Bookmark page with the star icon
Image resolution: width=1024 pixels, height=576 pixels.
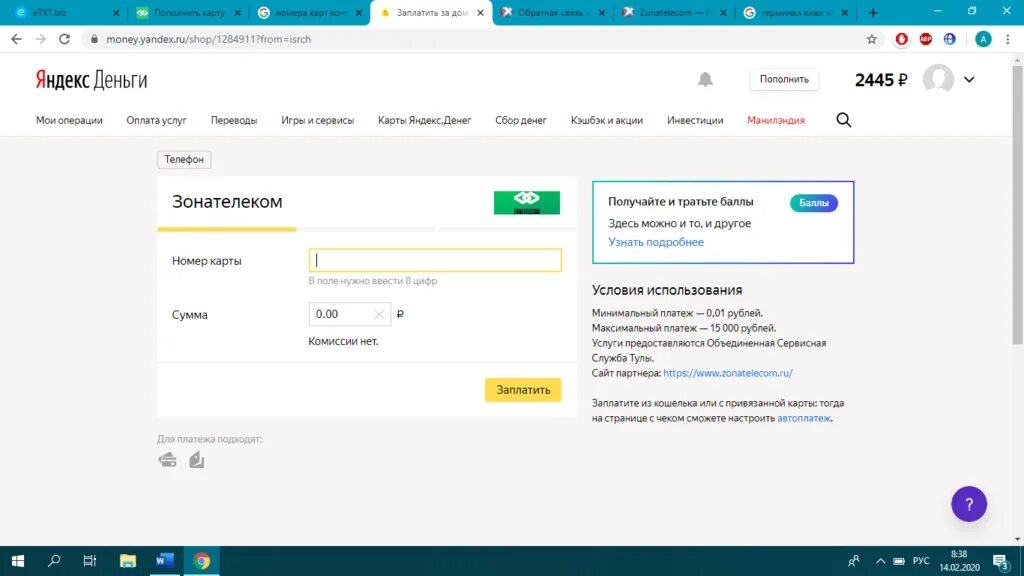[x=872, y=39]
